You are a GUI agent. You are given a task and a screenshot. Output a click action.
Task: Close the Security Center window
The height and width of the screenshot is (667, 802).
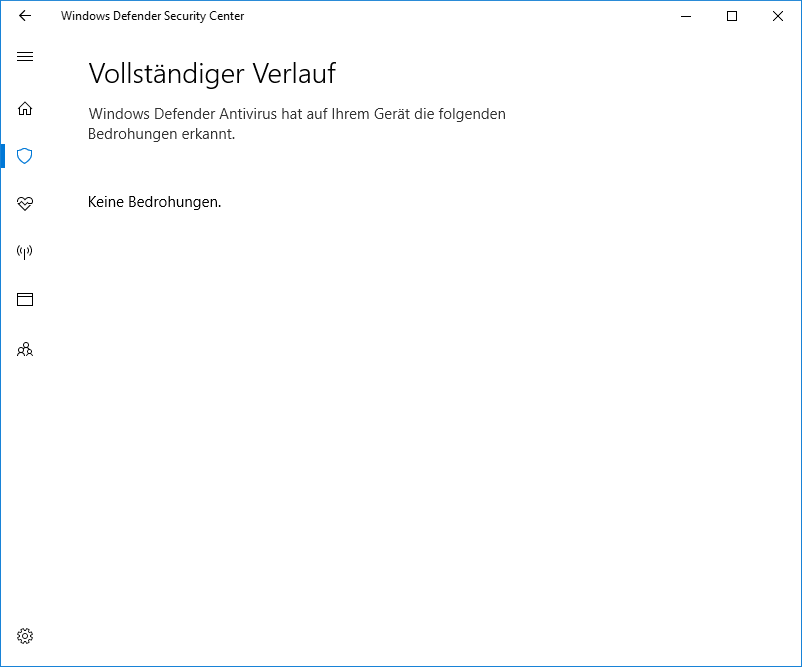[778, 16]
